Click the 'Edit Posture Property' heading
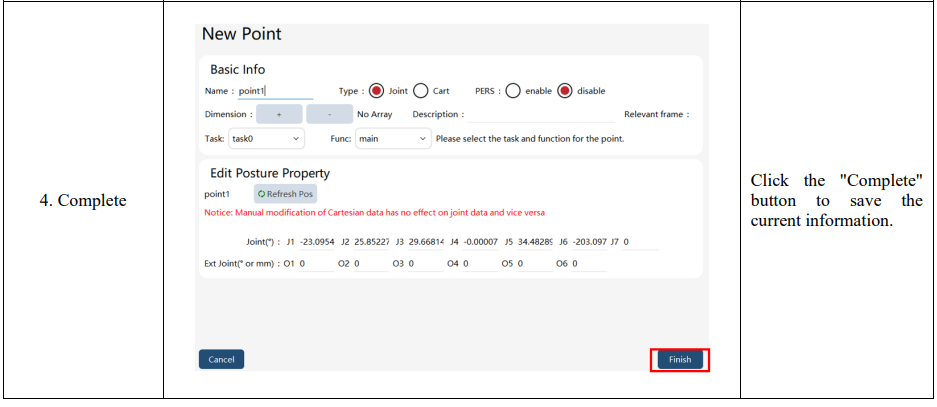Viewport: 937px width, 407px height. 270,173
